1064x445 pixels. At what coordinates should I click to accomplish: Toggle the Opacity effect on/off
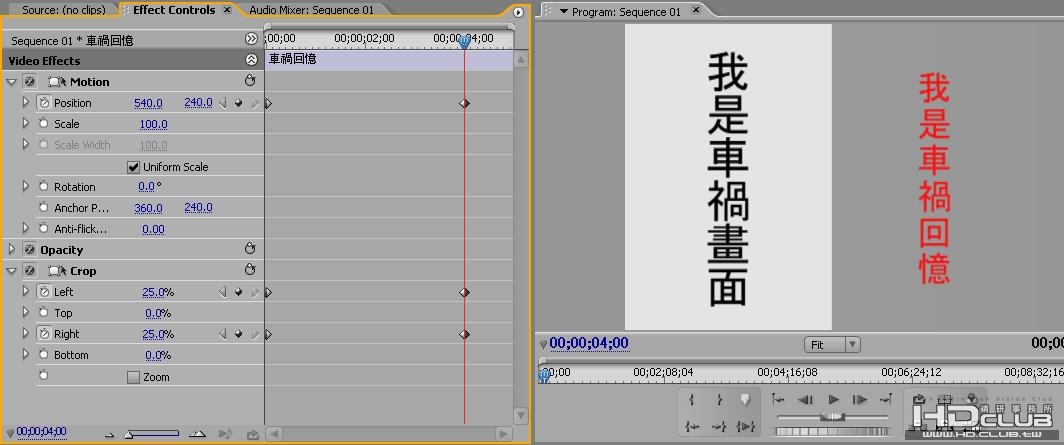tap(29, 250)
